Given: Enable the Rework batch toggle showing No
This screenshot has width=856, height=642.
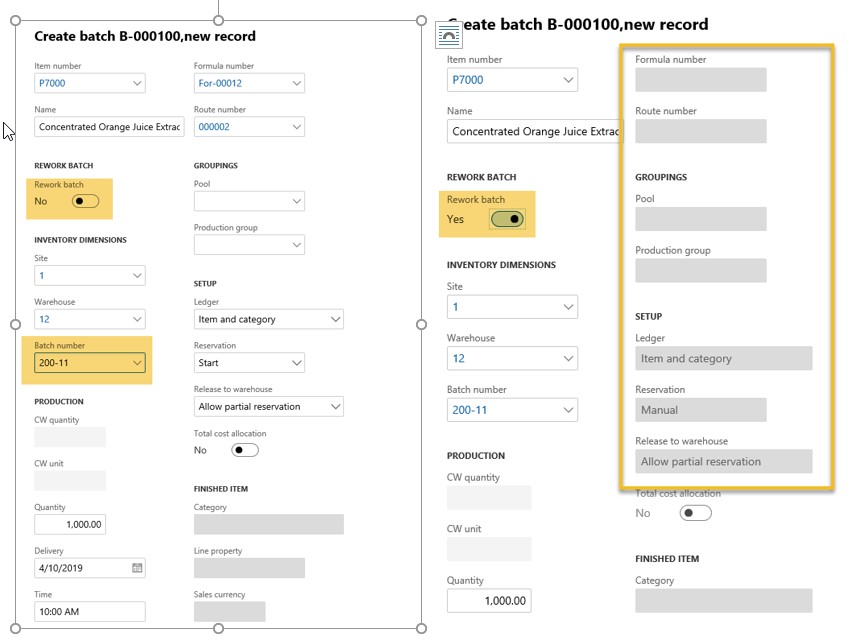Looking at the screenshot, I should (85, 201).
